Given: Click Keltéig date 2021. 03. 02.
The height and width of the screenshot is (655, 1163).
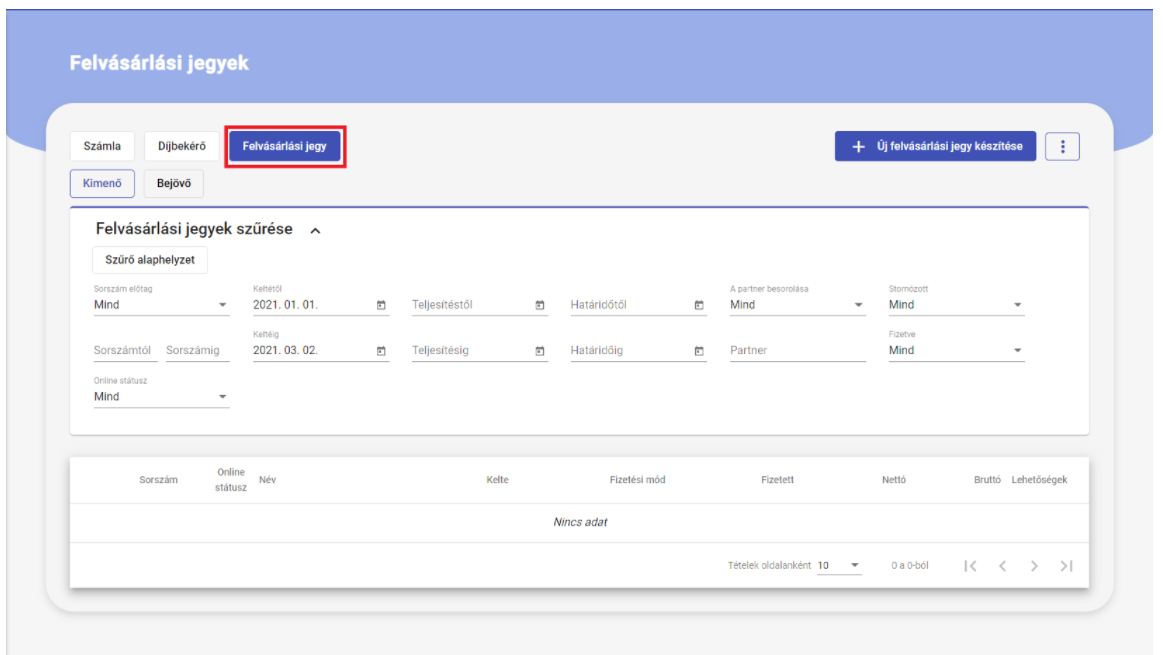Looking at the screenshot, I should pyautogui.click(x=286, y=350).
